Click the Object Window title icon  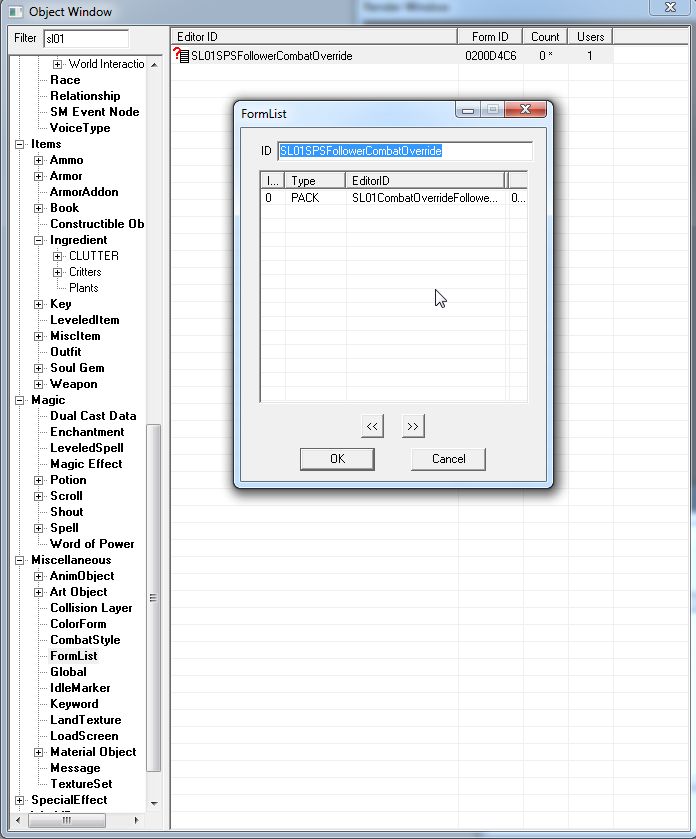16,11
